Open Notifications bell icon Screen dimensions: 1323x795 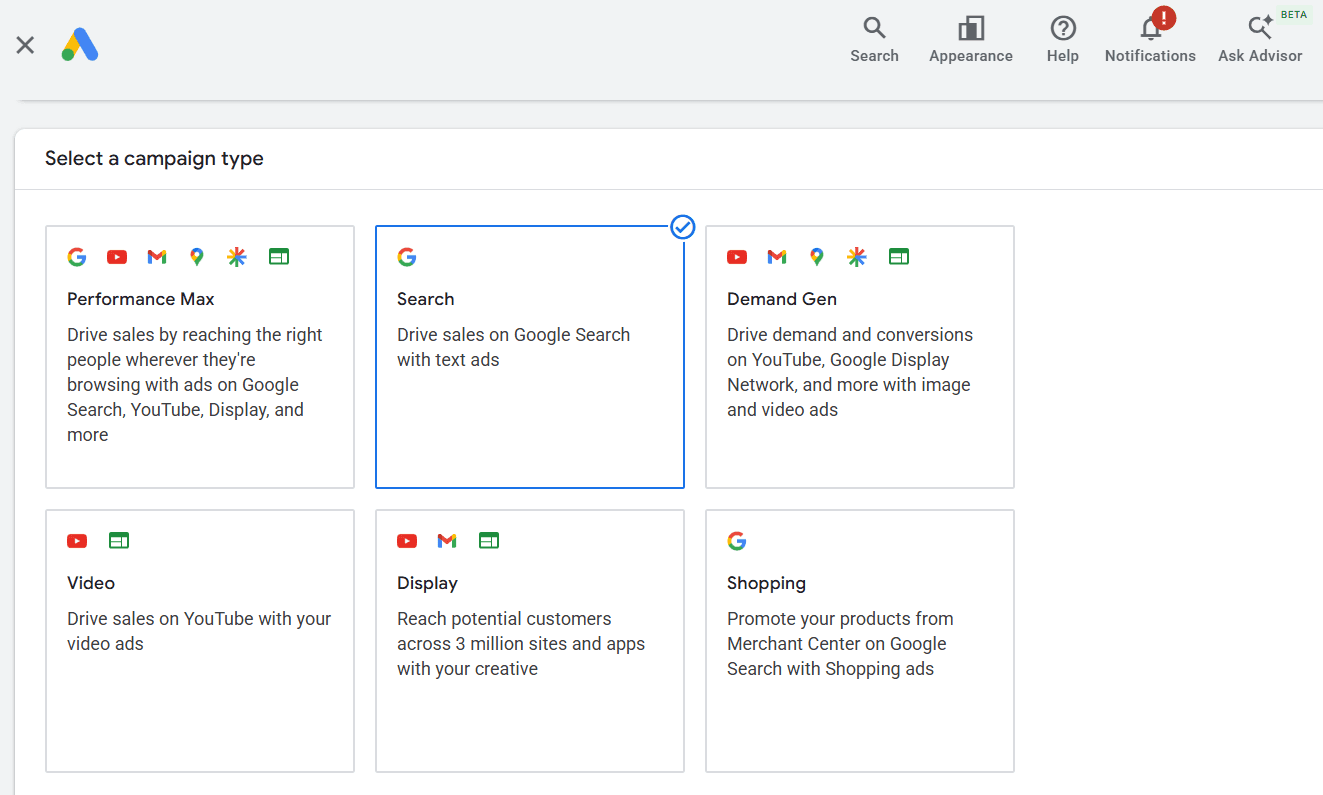pos(1151,29)
